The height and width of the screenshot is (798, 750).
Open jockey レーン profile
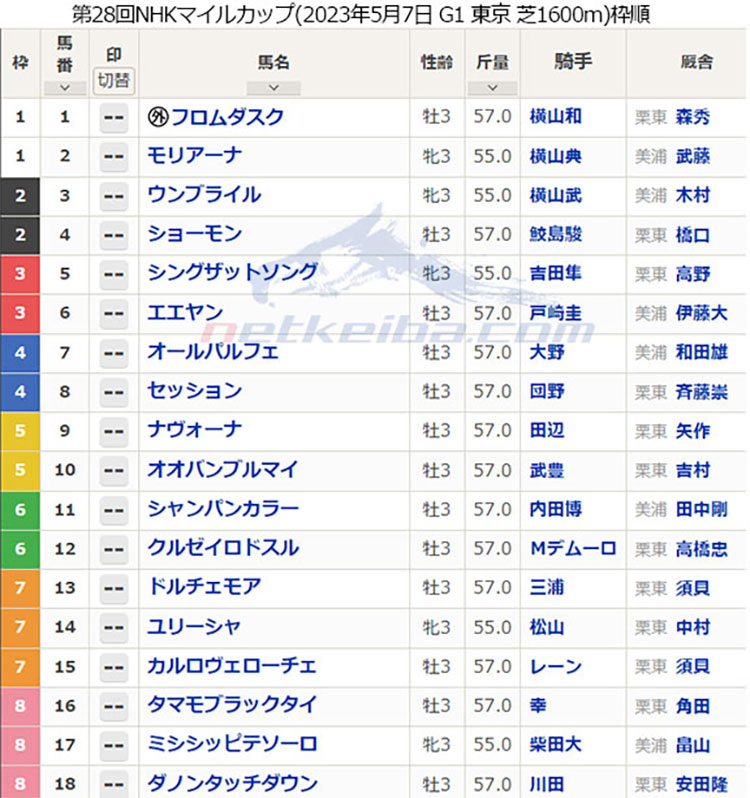(556, 666)
